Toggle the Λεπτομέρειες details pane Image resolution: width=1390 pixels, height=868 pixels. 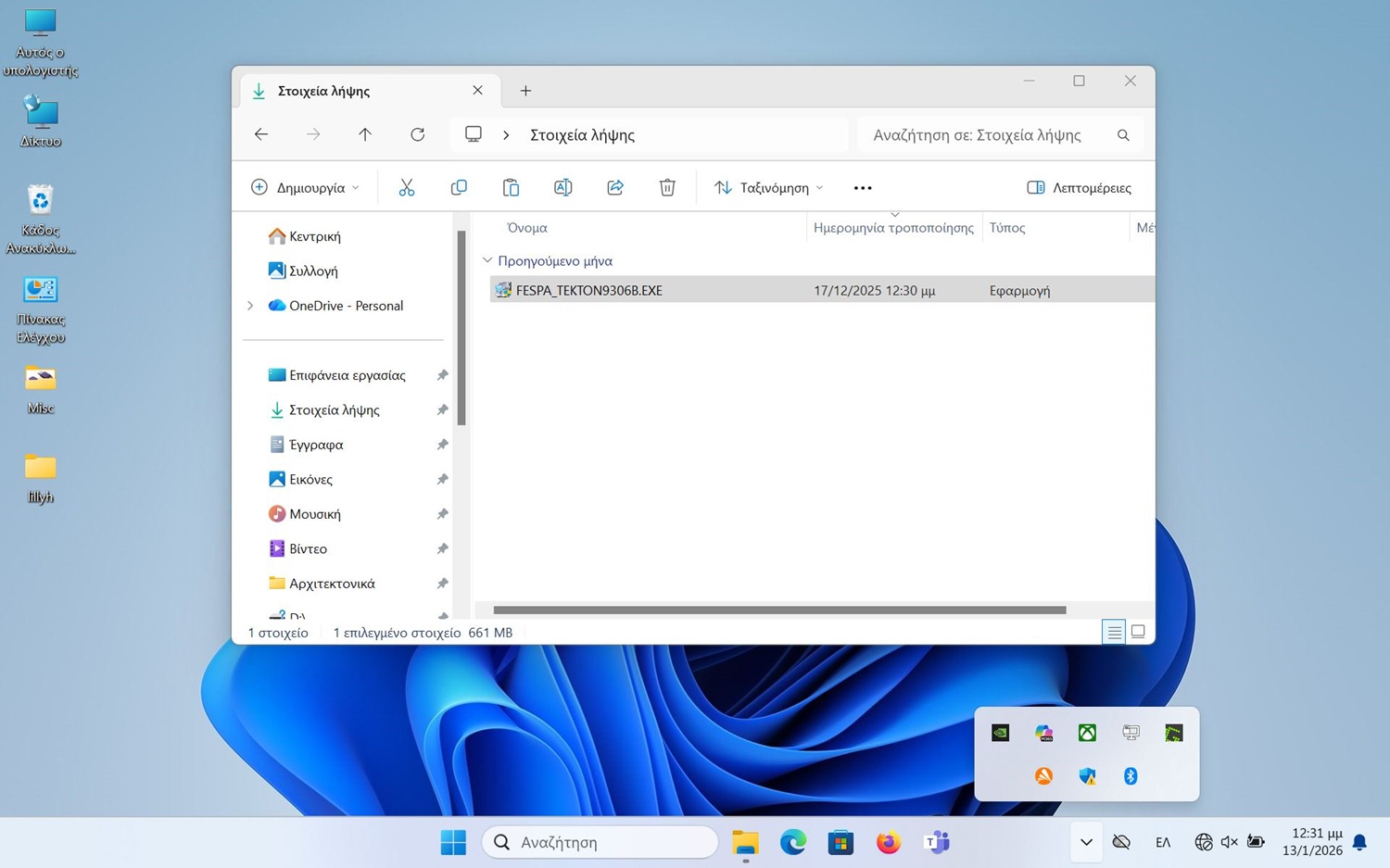[x=1079, y=188]
